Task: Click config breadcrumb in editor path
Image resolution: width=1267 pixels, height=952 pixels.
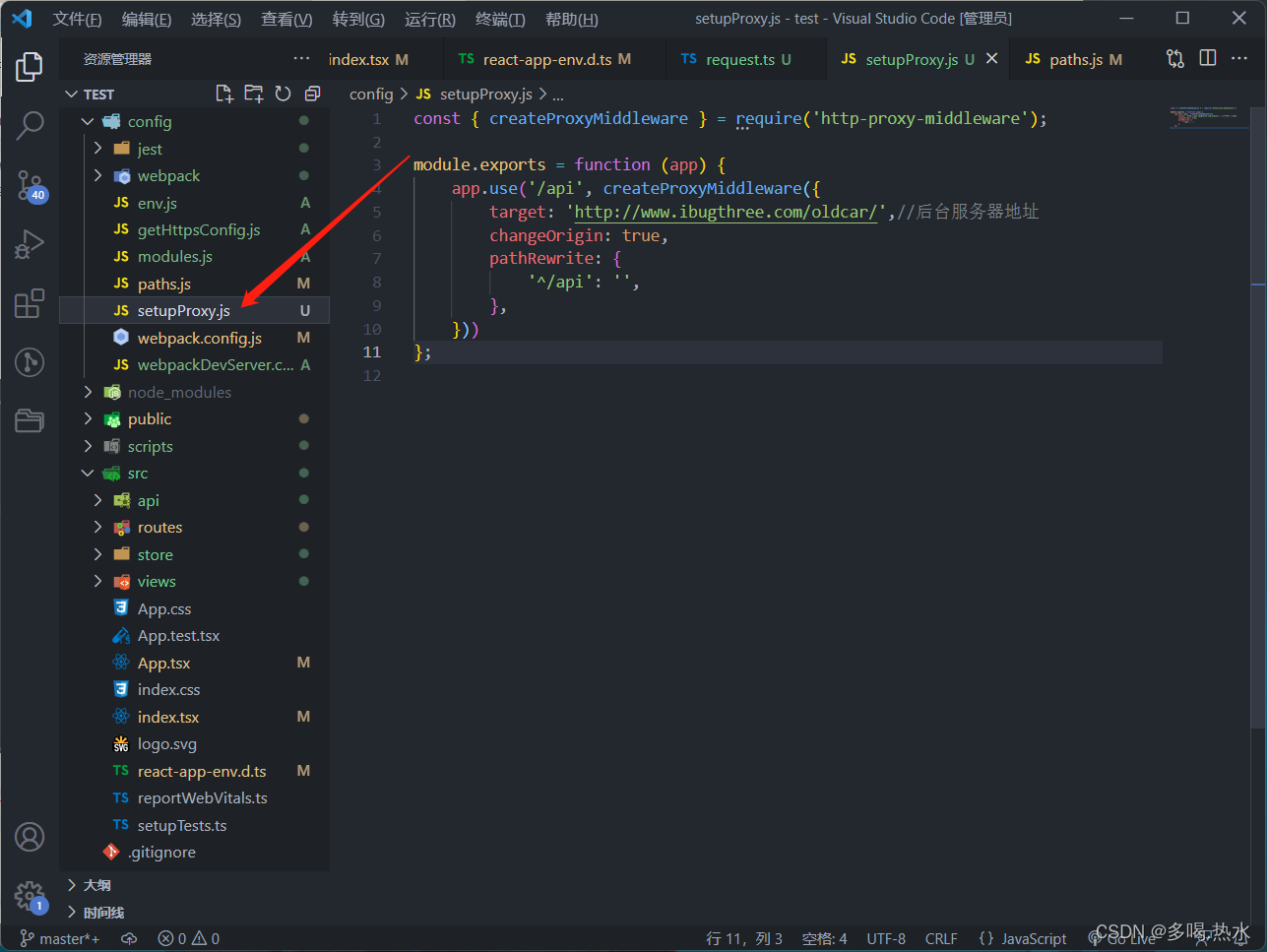Action: [x=371, y=94]
